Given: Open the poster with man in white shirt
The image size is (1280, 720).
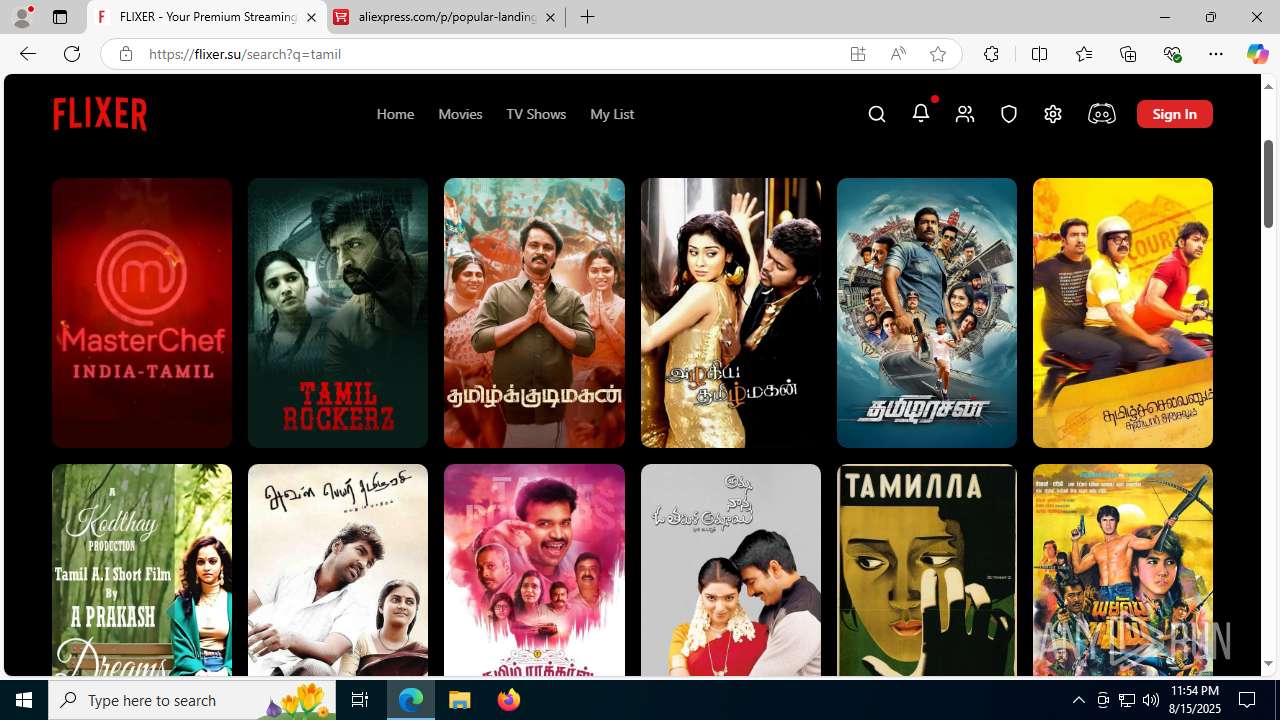Looking at the screenshot, I should coord(338,570).
